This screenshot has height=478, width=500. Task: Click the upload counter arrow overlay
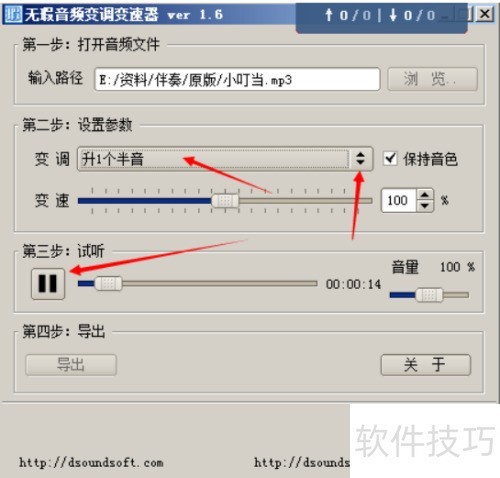point(329,15)
